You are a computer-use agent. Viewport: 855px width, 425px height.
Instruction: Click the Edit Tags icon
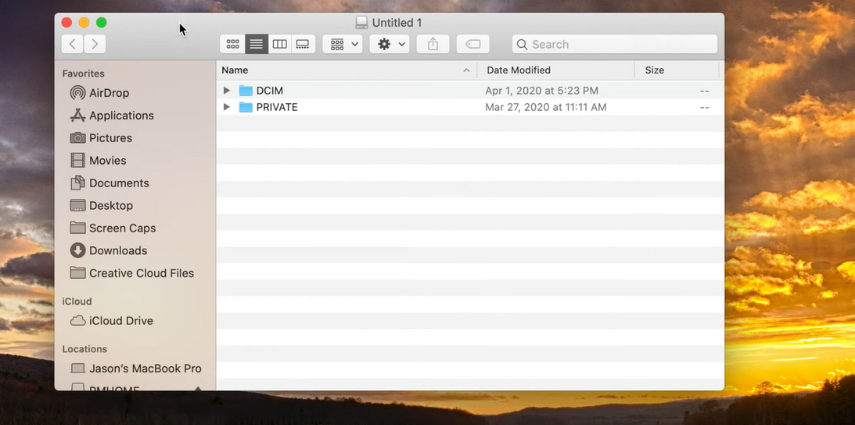[473, 44]
